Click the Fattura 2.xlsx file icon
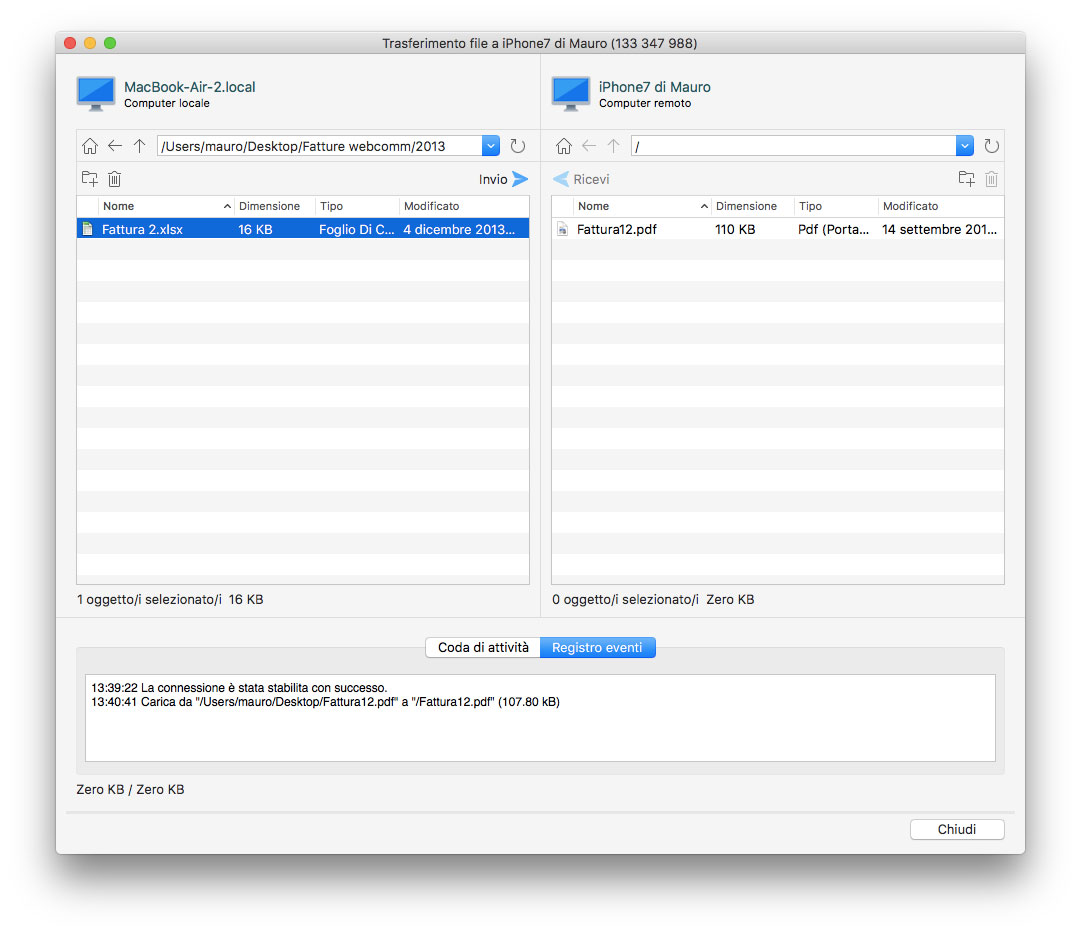The height and width of the screenshot is (934, 1081). click(x=88, y=229)
